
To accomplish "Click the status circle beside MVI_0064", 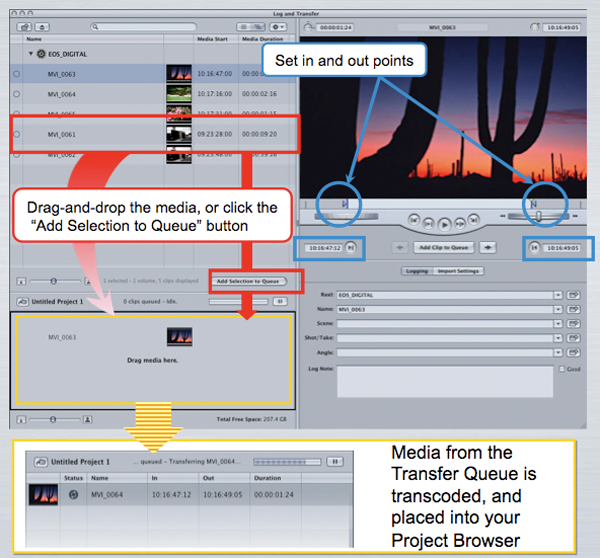I will point(16,94).
